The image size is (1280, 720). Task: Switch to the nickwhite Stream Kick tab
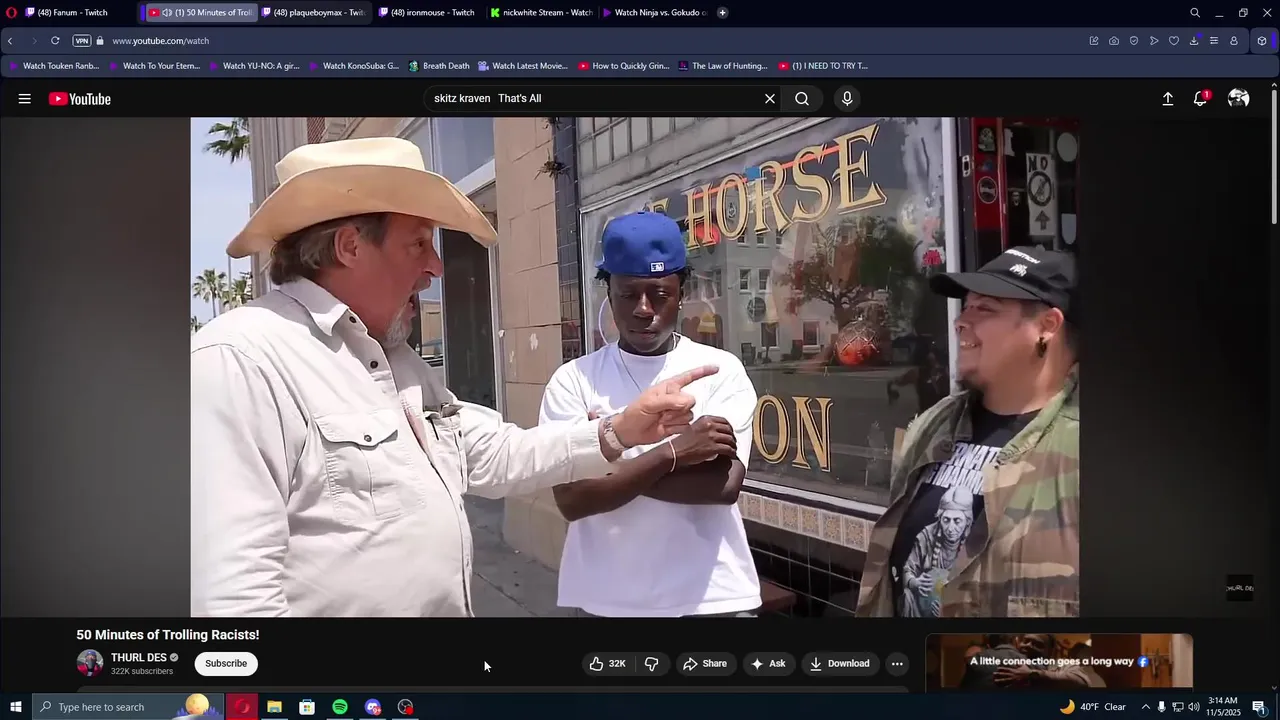[x=541, y=13]
